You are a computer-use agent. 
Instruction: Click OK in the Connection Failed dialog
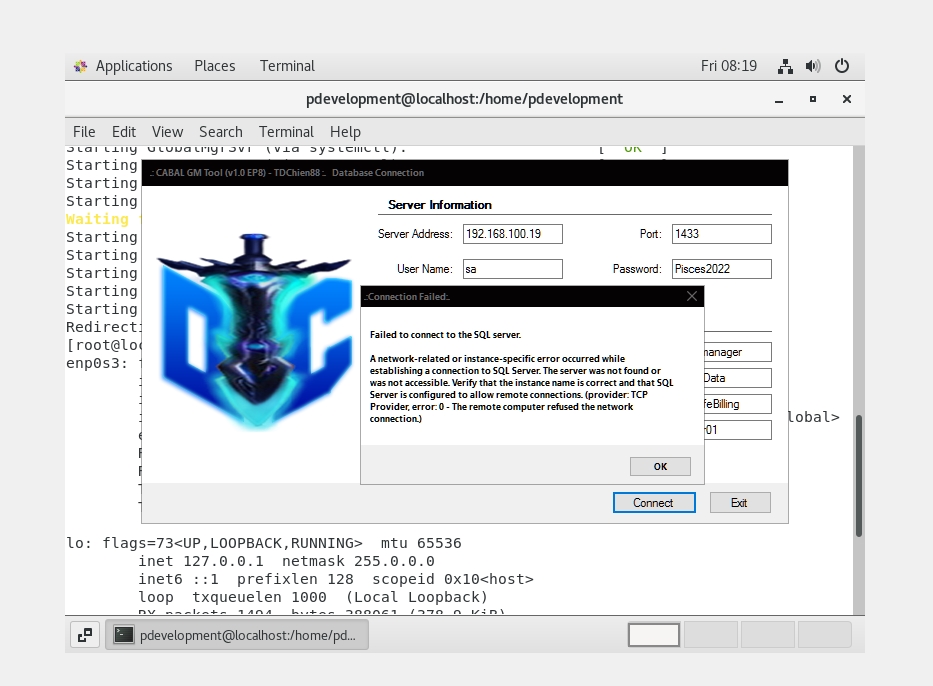(x=660, y=466)
